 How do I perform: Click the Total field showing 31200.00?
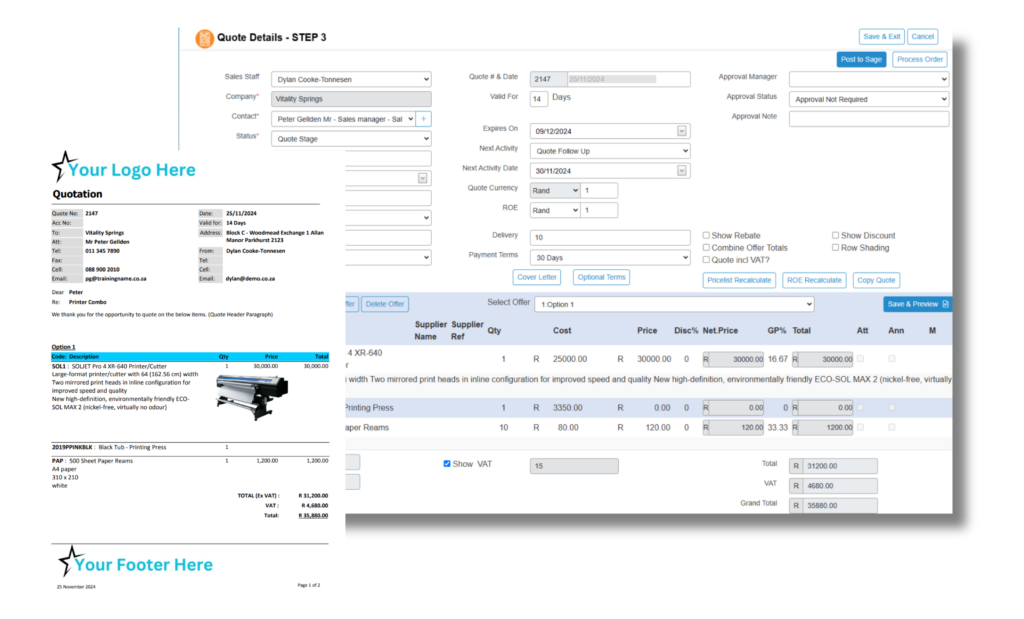[x=840, y=466]
